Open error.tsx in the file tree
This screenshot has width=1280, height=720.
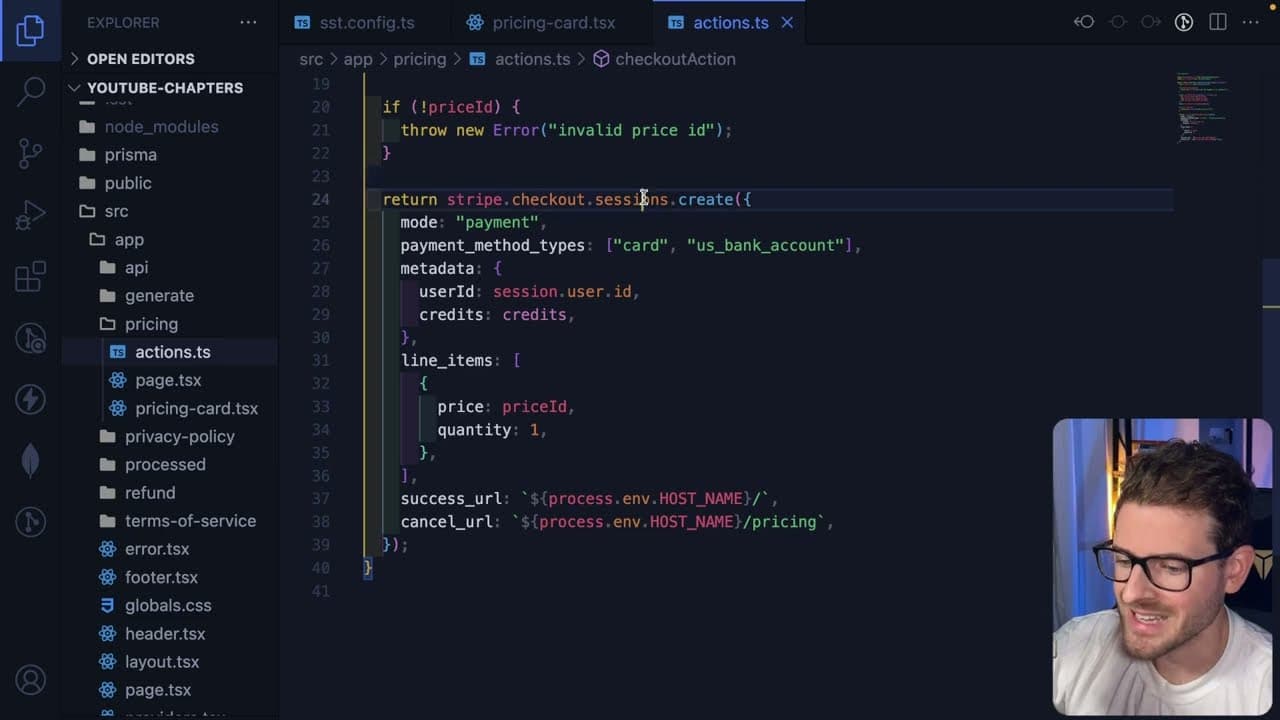157,549
